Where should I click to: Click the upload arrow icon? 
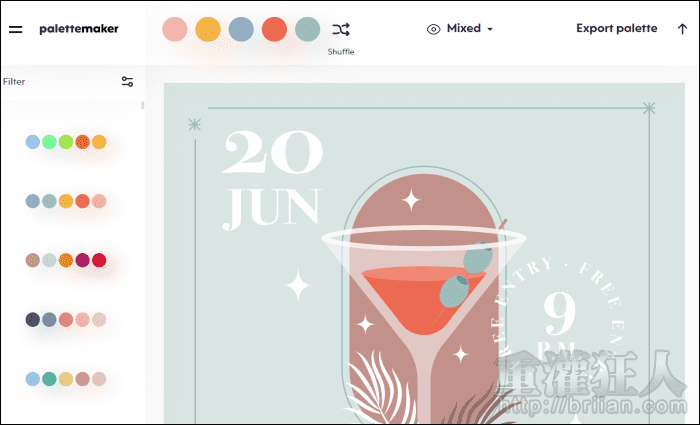(x=682, y=29)
